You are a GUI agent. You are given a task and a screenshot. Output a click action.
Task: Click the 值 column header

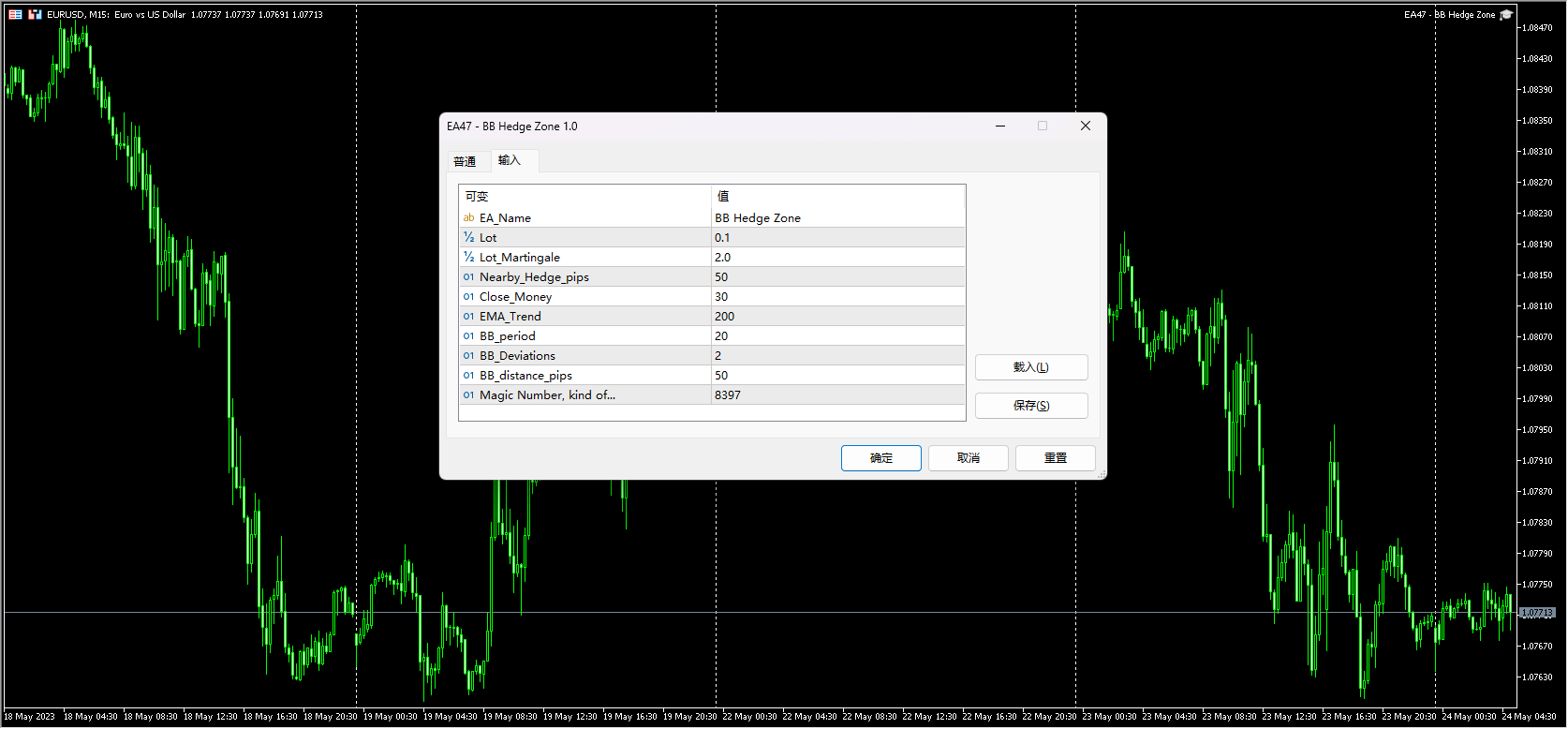[837, 196]
